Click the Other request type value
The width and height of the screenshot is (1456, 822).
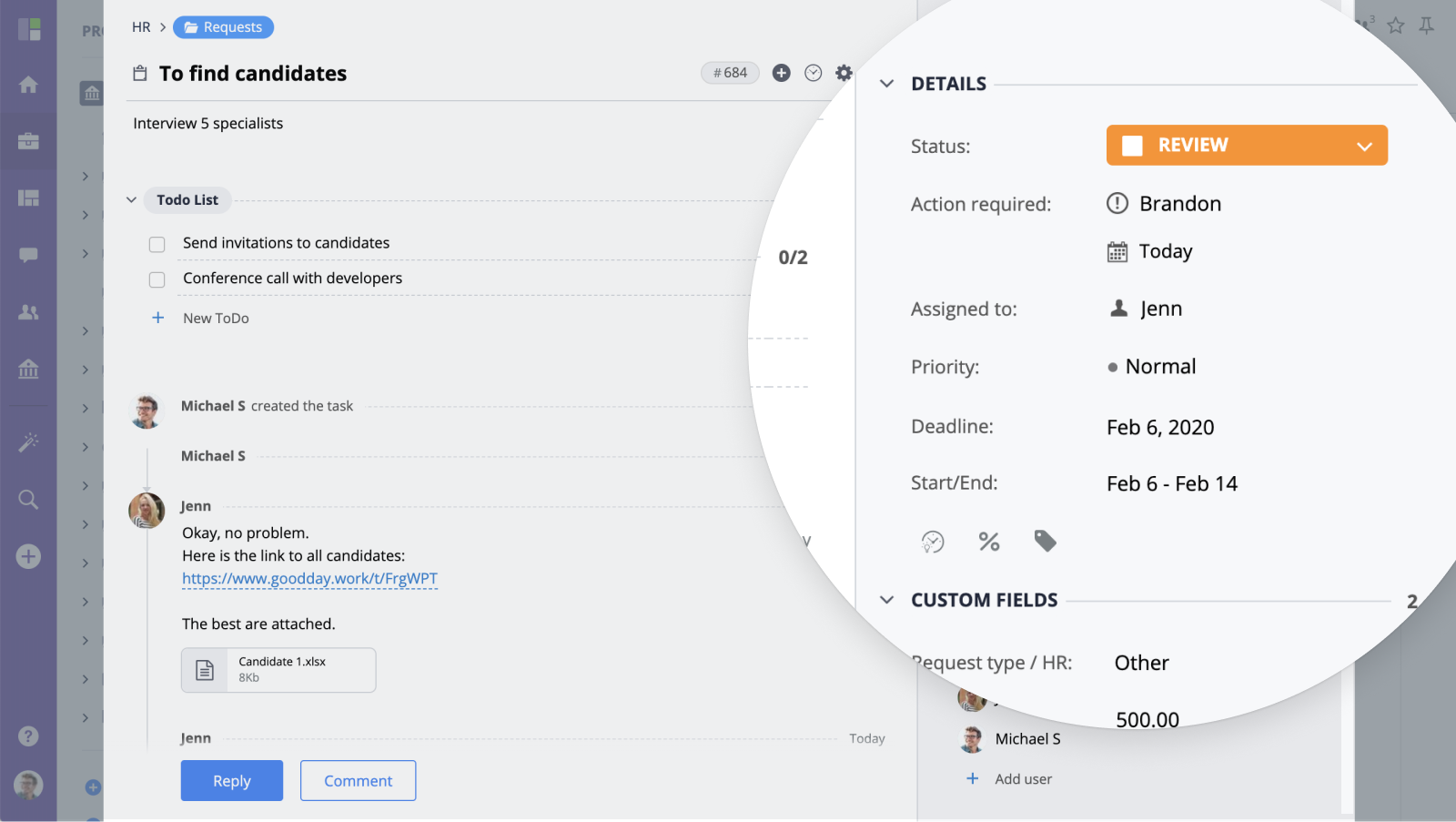[x=1142, y=664]
